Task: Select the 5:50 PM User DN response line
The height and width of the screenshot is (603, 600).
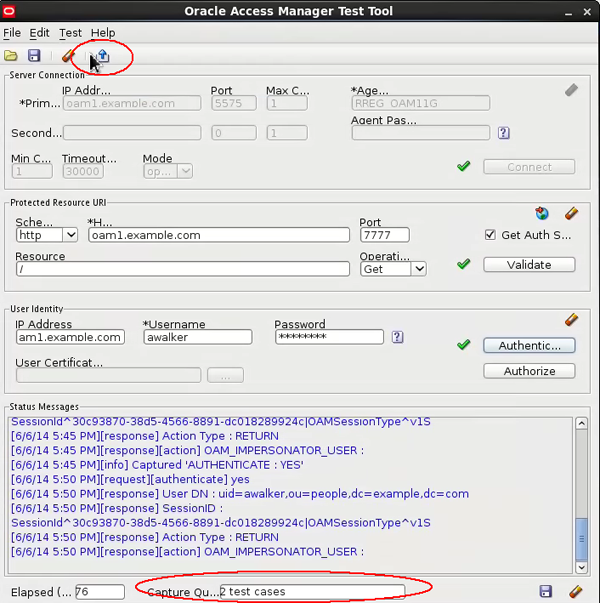Action: tap(240, 494)
